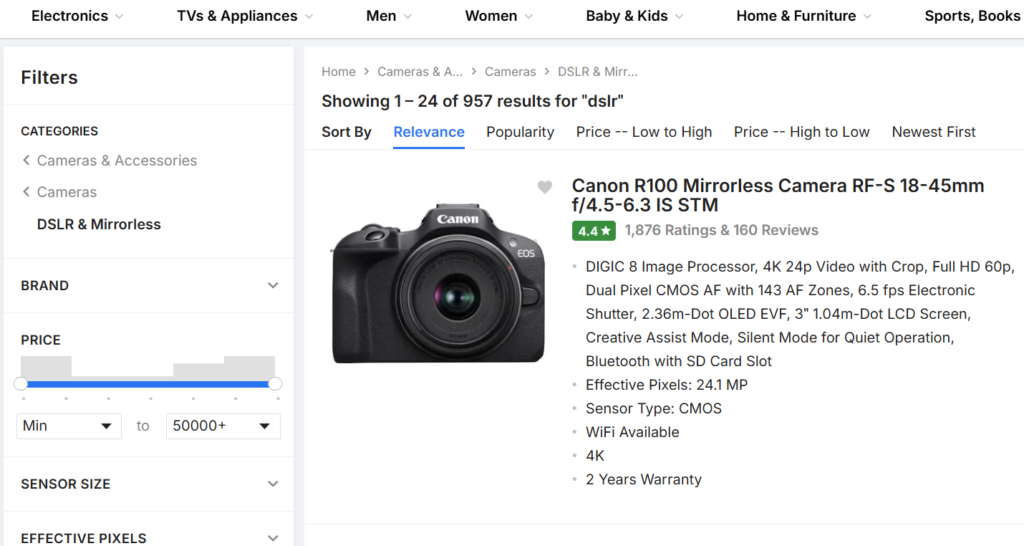
Task: Expand the Effective Pixels filter
Action: pos(273,538)
